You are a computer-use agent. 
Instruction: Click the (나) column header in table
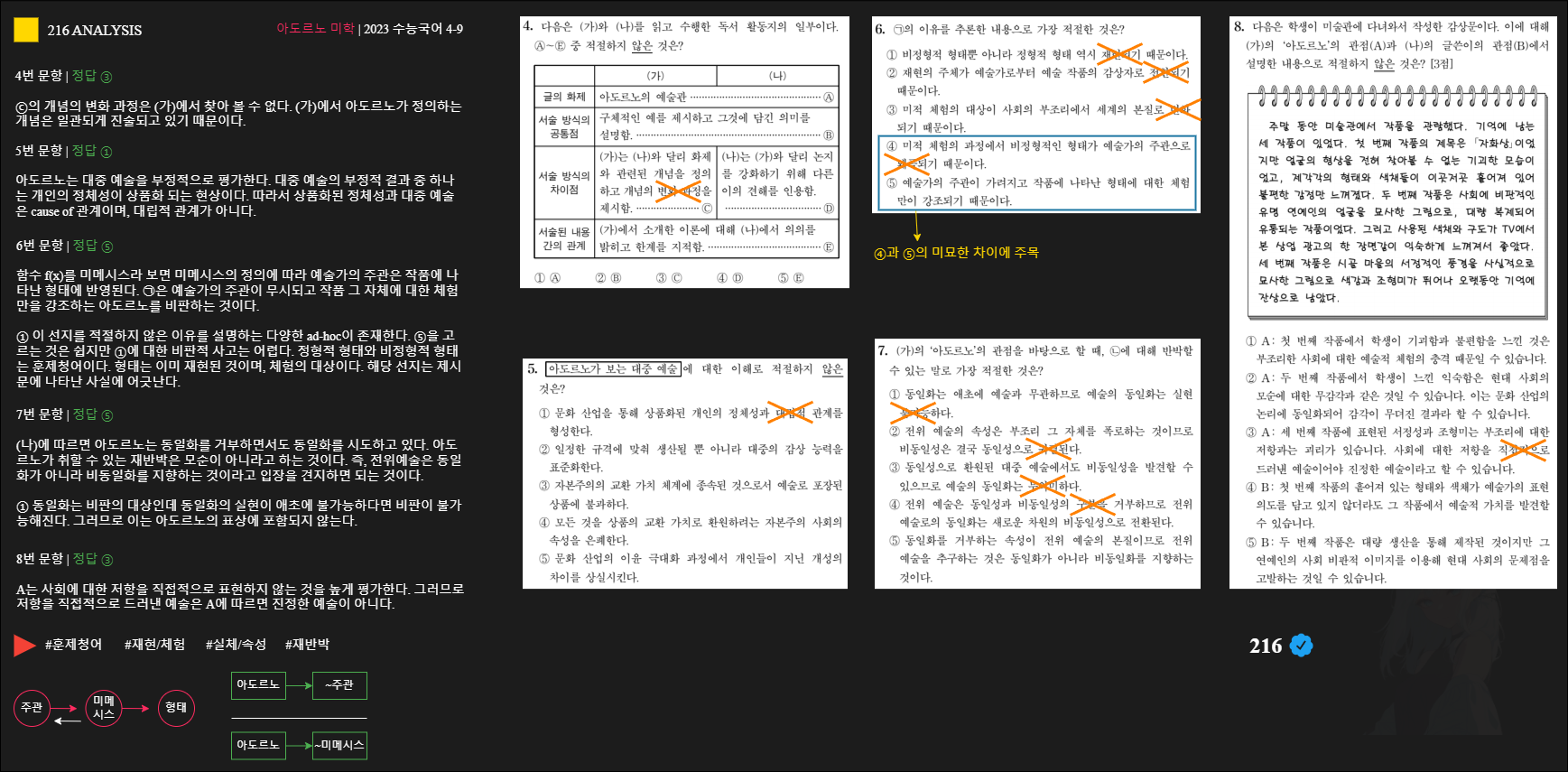point(778,76)
